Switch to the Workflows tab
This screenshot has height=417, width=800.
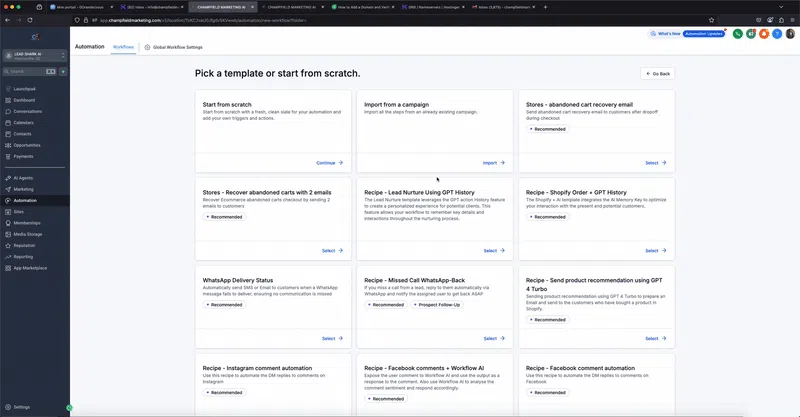pyautogui.click(x=123, y=47)
